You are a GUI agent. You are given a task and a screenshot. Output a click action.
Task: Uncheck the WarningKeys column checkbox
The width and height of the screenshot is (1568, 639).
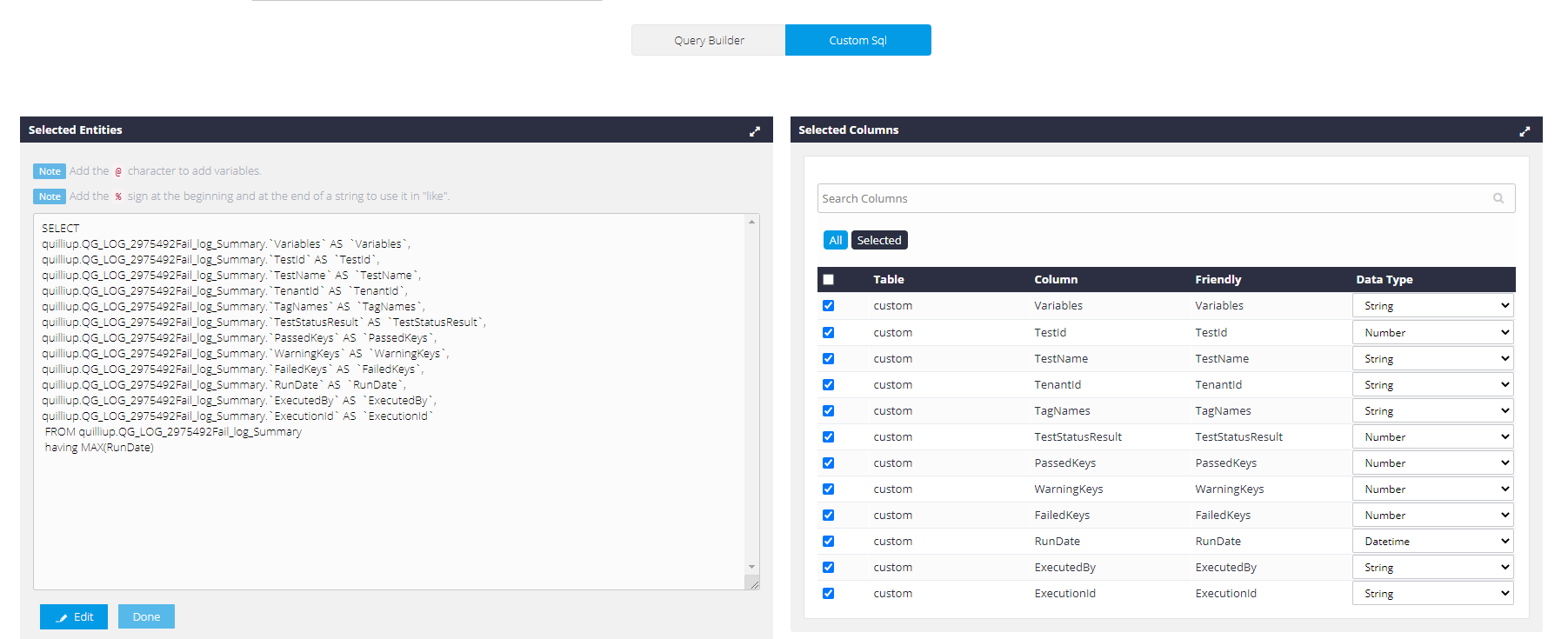tap(828, 489)
